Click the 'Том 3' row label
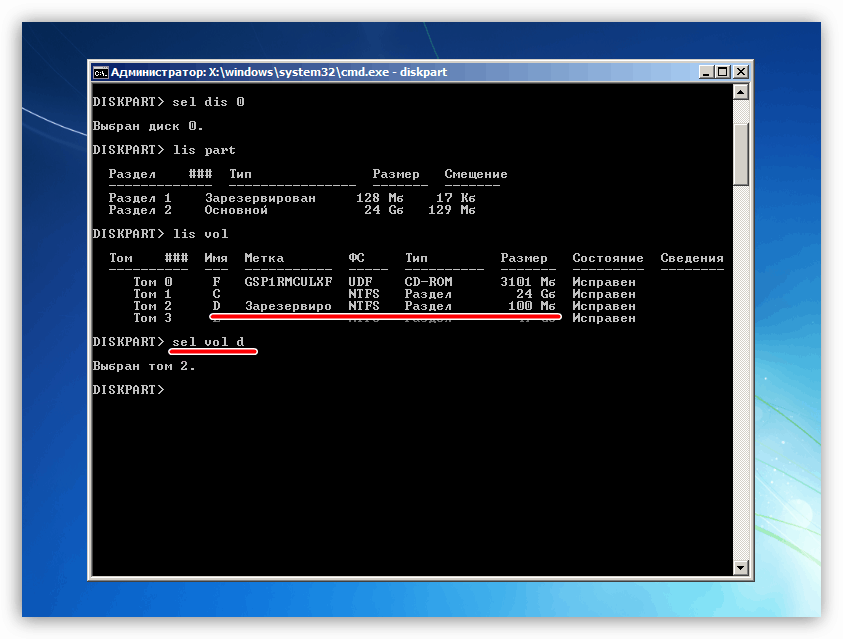This screenshot has height=639, width=843. click(x=153, y=318)
